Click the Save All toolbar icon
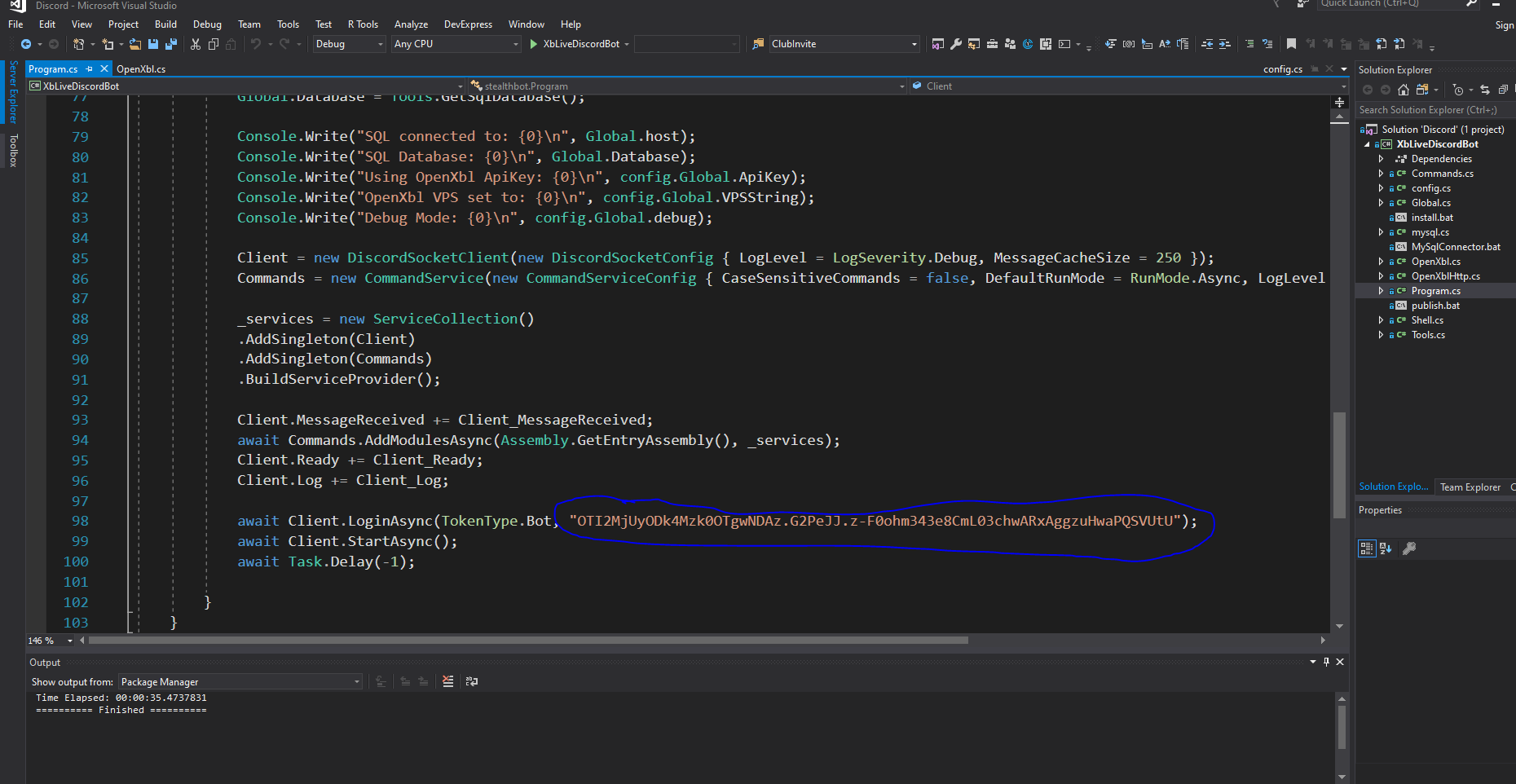 [170, 44]
